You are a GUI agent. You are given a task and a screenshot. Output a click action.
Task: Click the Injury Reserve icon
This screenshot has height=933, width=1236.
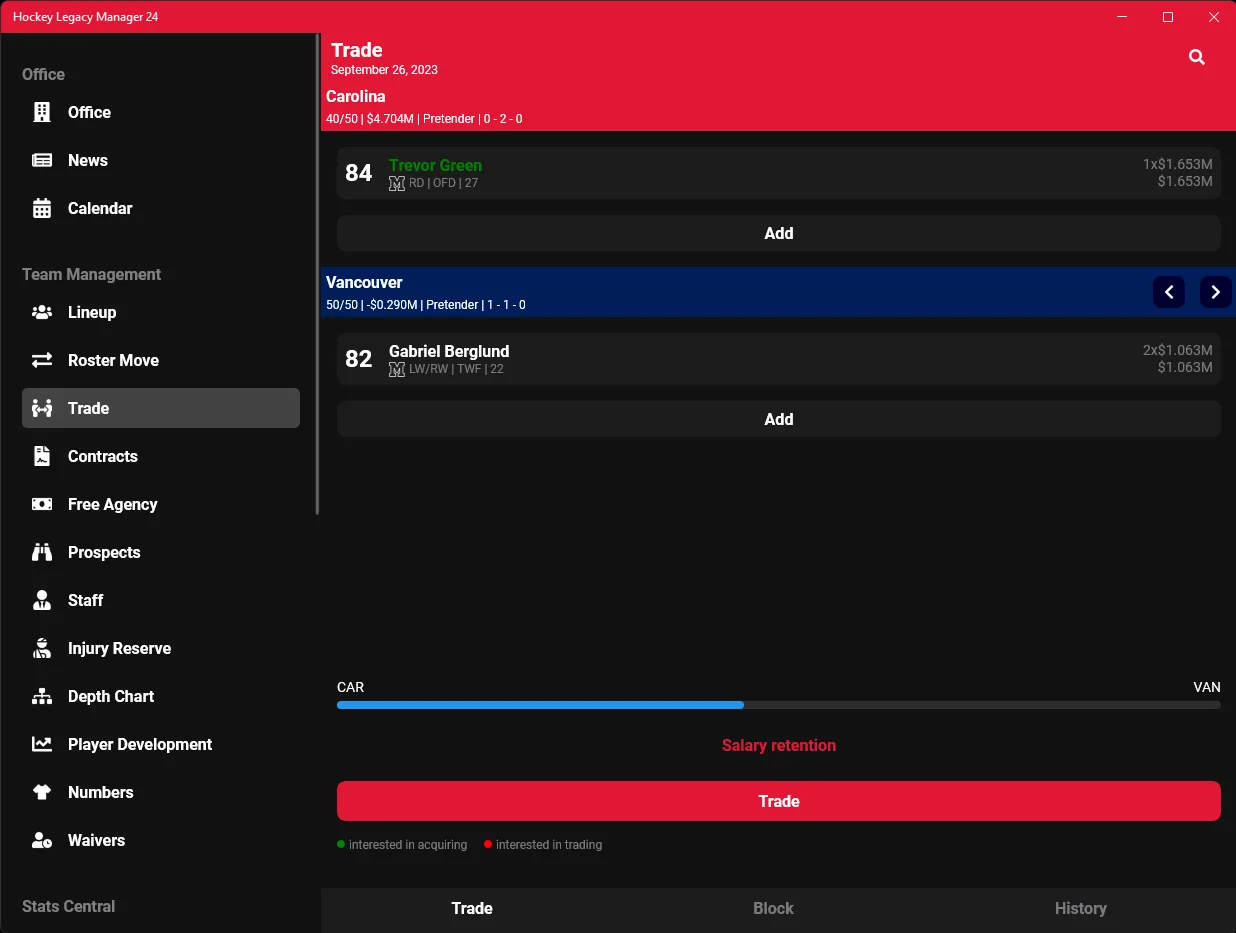pos(42,648)
